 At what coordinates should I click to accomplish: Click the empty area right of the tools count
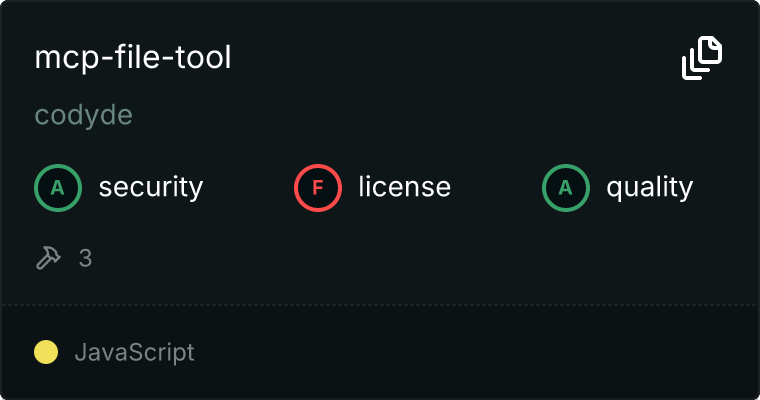coord(400,258)
